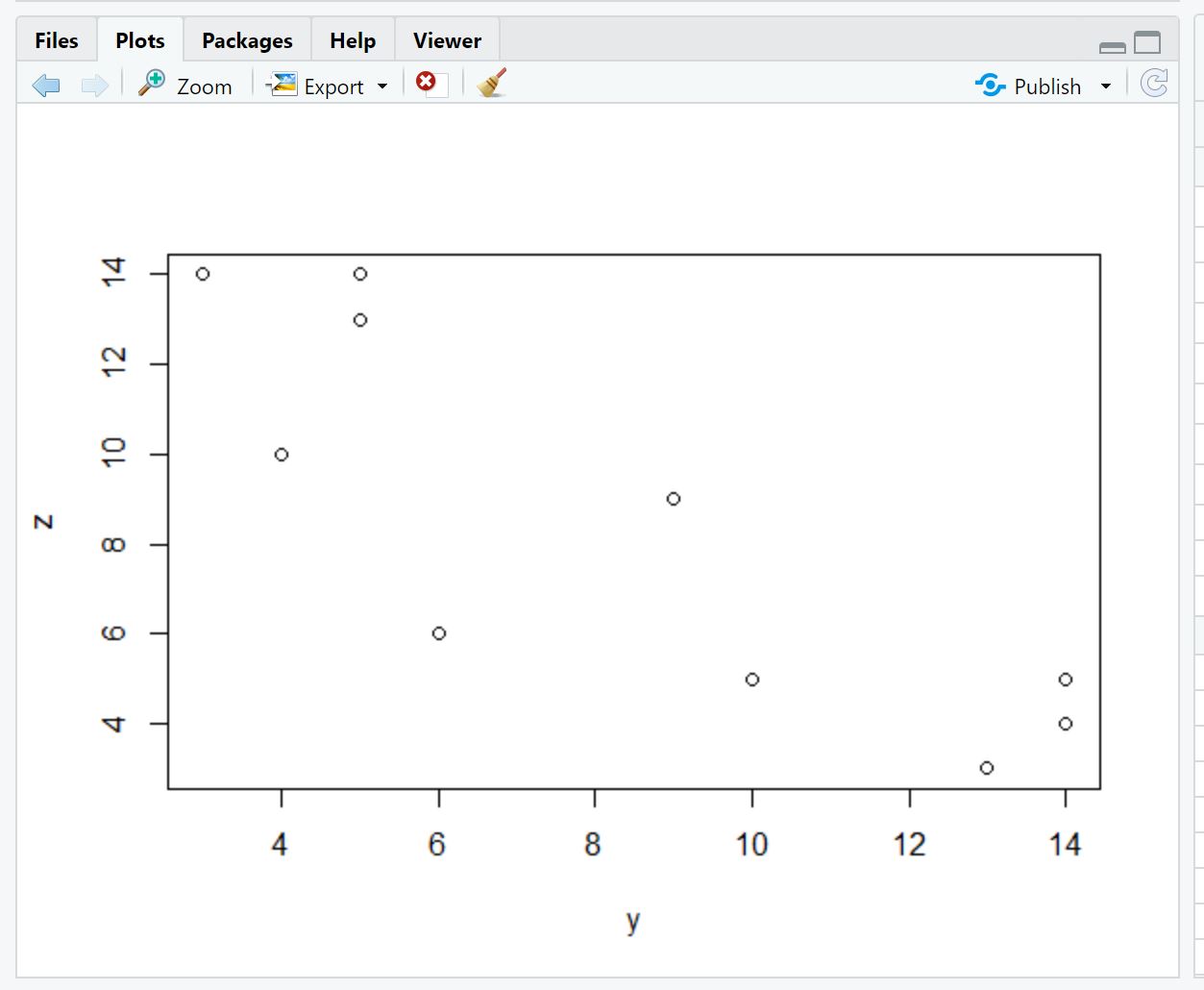
Task: Go to previous plot with back arrow
Action: [x=45, y=85]
